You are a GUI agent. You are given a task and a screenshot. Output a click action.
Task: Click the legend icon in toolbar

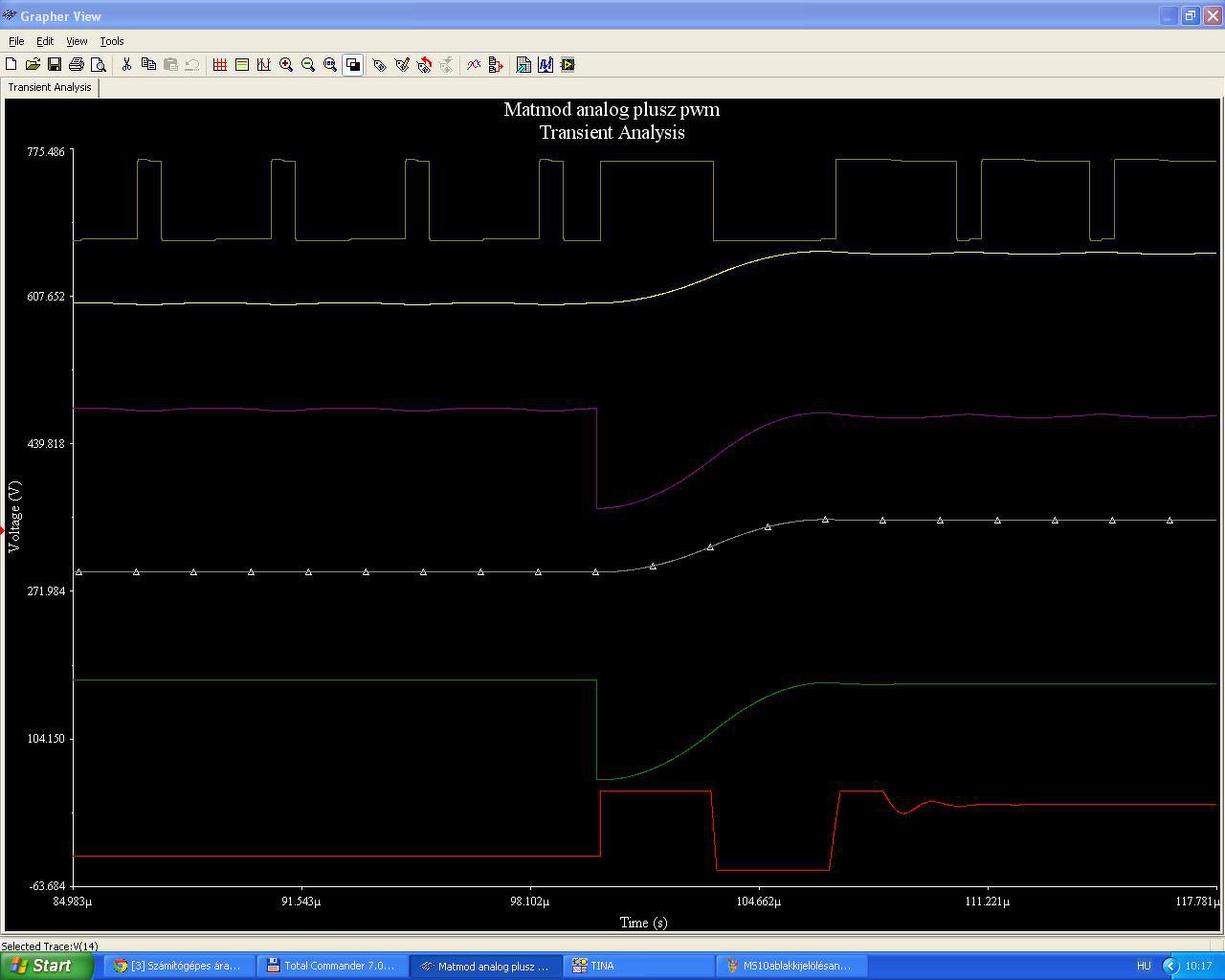(242, 64)
